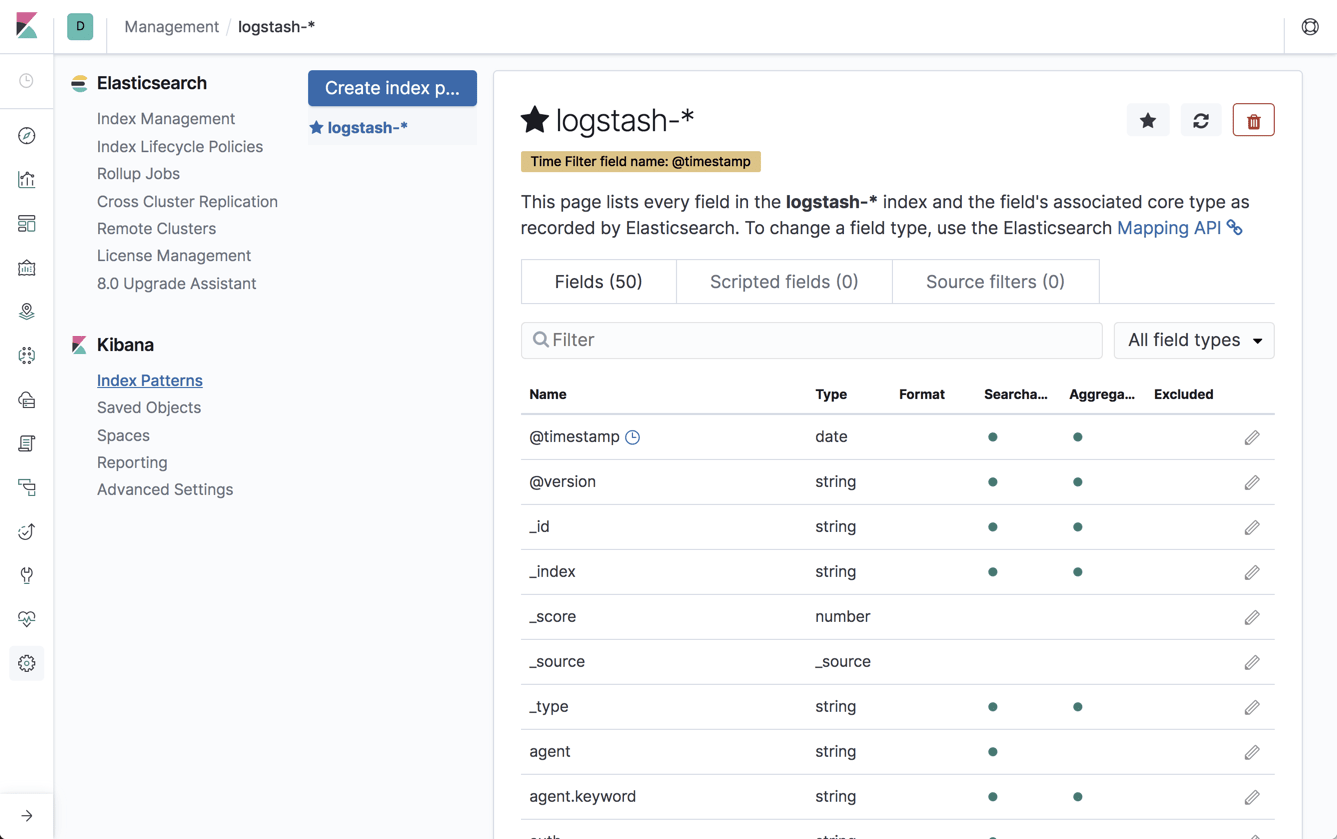1337x839 pixels.
Task: Edit the agent.keyword field with its pencil icon
Action: (1251, 797)
